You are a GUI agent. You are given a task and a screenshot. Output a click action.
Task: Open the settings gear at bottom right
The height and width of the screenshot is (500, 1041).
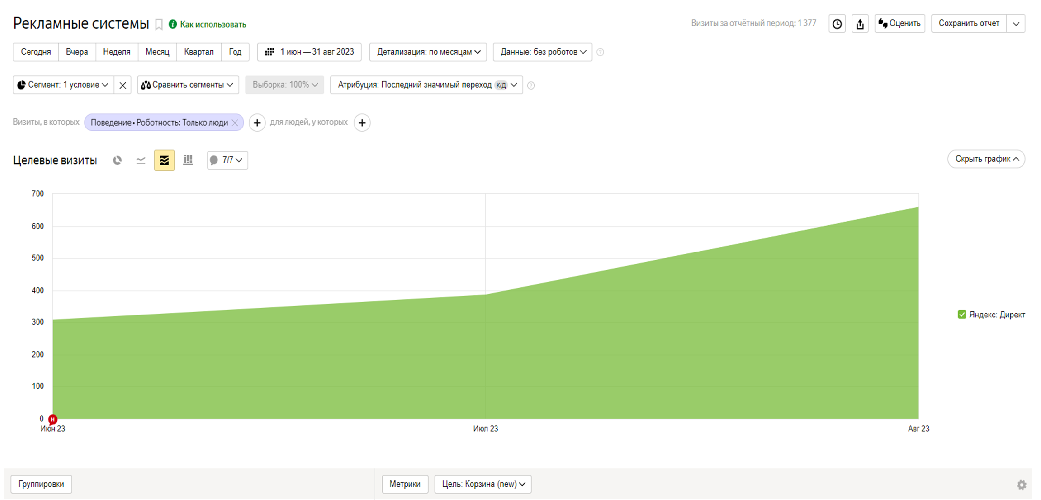tap(1021, 485)
